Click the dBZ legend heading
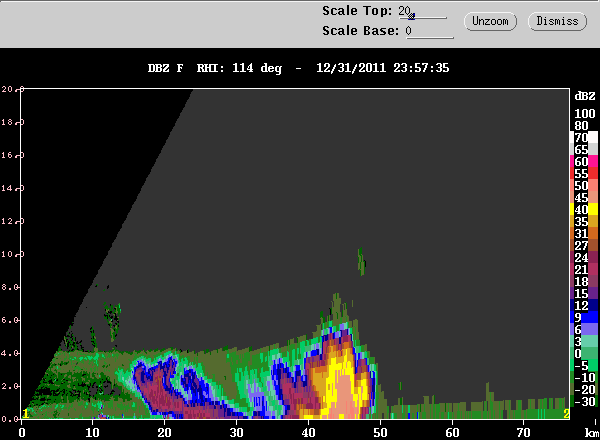Image resolution: width=600 pixels, height=440 pixels. tap(585, 96)
